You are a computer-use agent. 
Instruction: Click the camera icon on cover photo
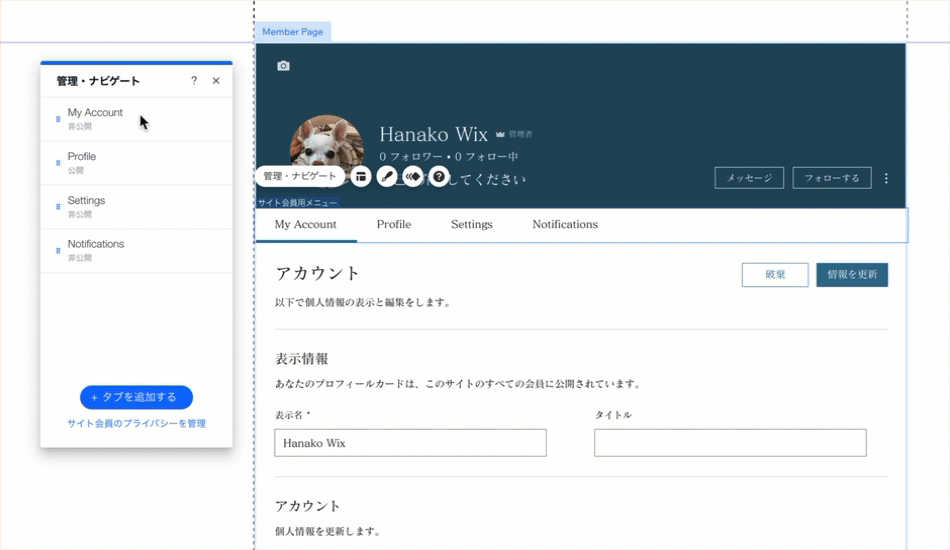(283, 66)
